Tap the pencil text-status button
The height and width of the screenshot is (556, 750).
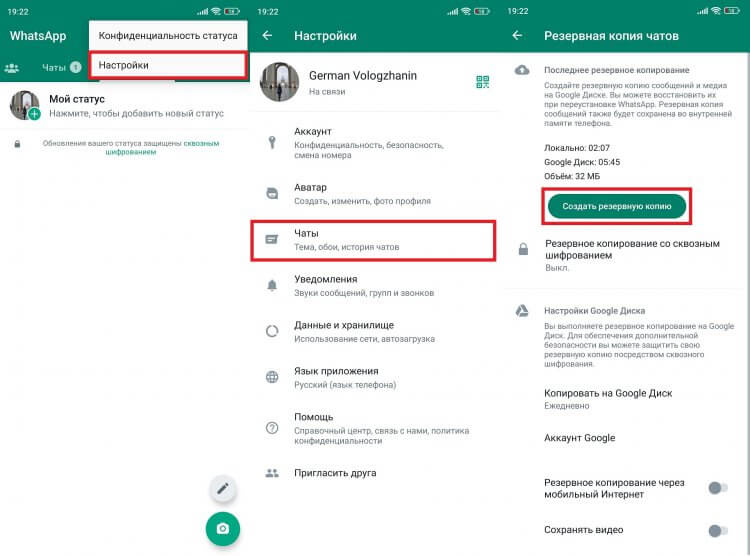(222, 489)
